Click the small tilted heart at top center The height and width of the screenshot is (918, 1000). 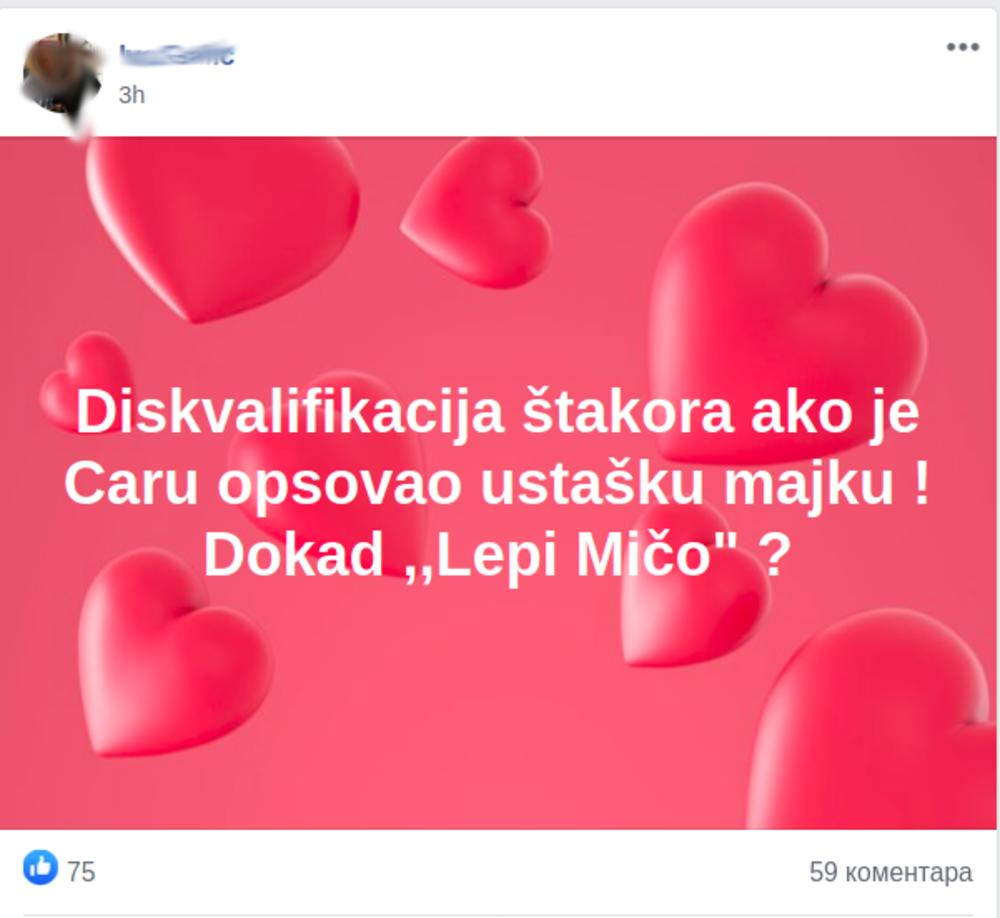[x=477, y=212]
